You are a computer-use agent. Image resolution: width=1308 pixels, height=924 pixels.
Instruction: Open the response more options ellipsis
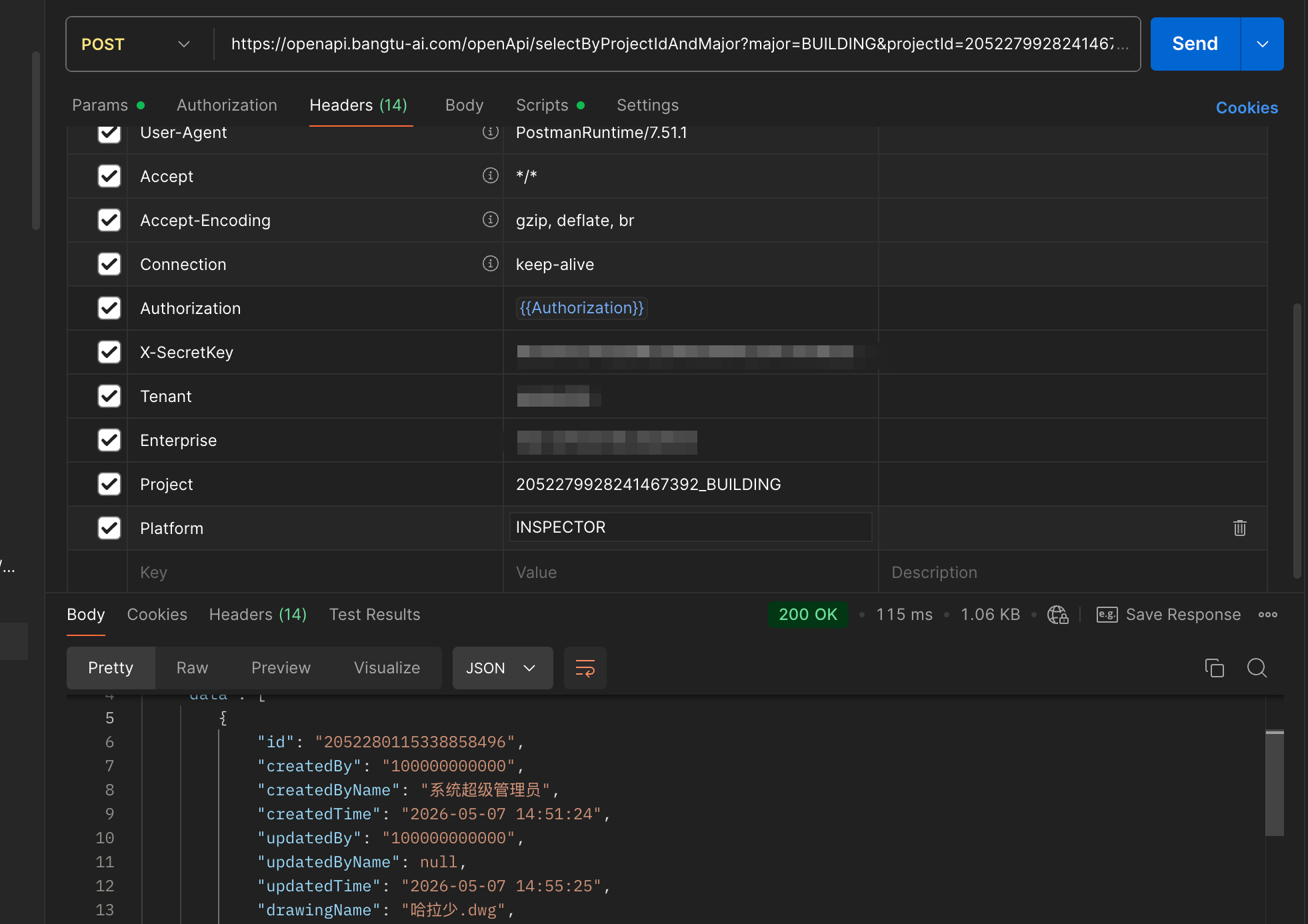(1267, 615)
